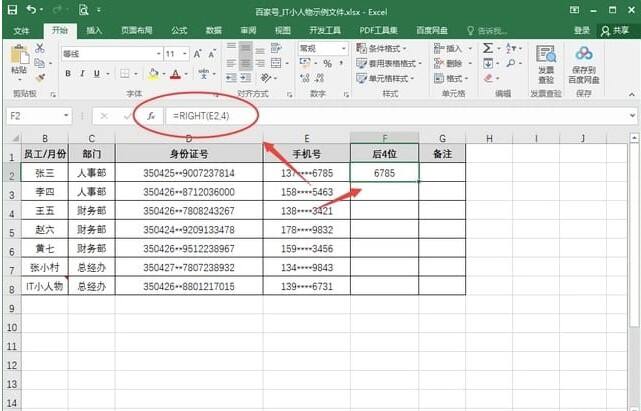The width and height of the screenshot is (641, 411).
Task: Decrease font size with the smaller A
Action: point(212,54)
